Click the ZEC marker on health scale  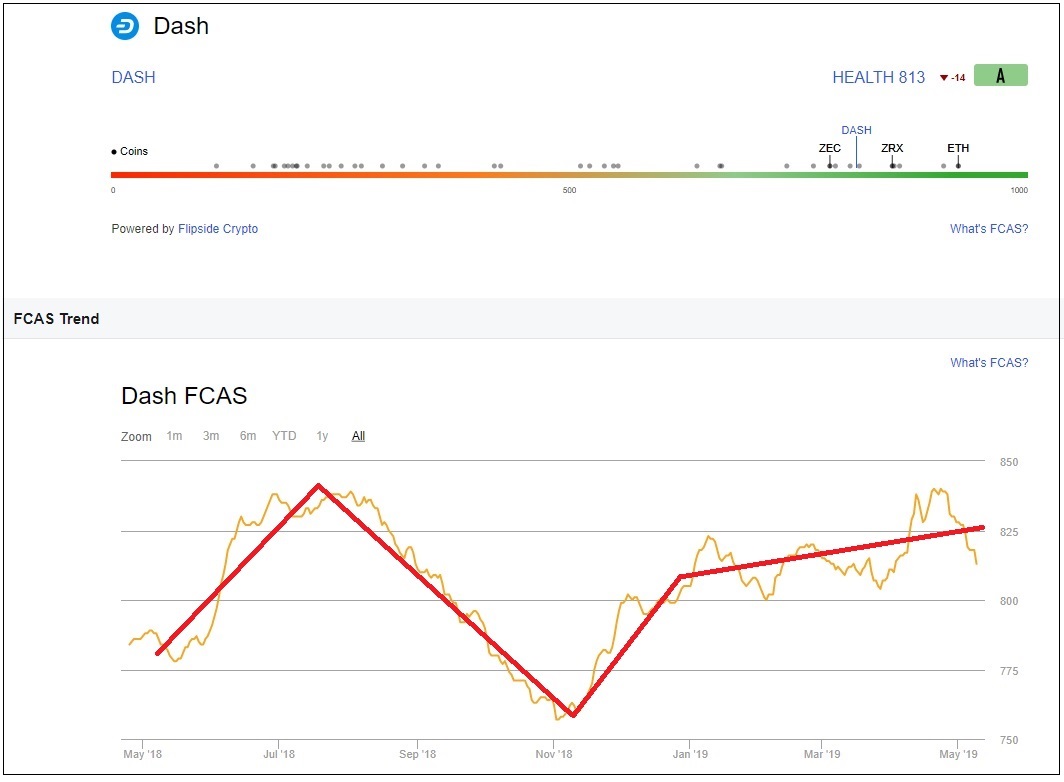coord(829,155)
